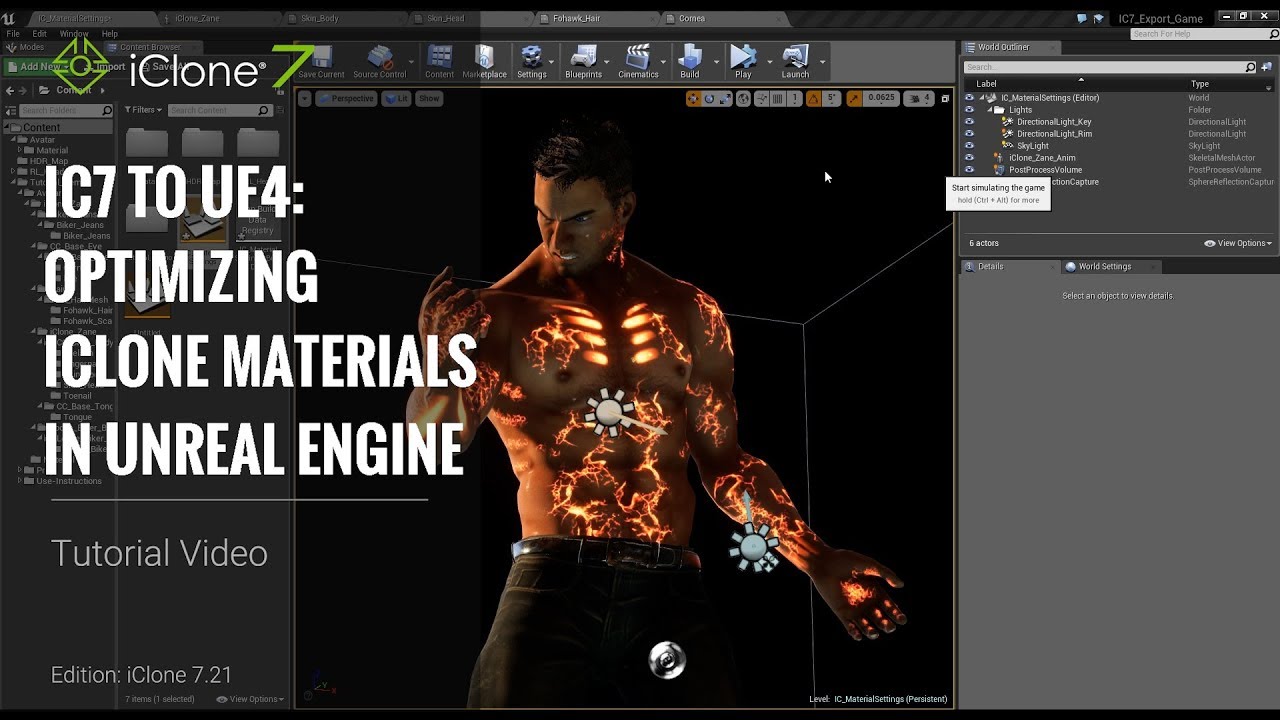
Task: Click the viewport Show button
Action: click(429, 98)
